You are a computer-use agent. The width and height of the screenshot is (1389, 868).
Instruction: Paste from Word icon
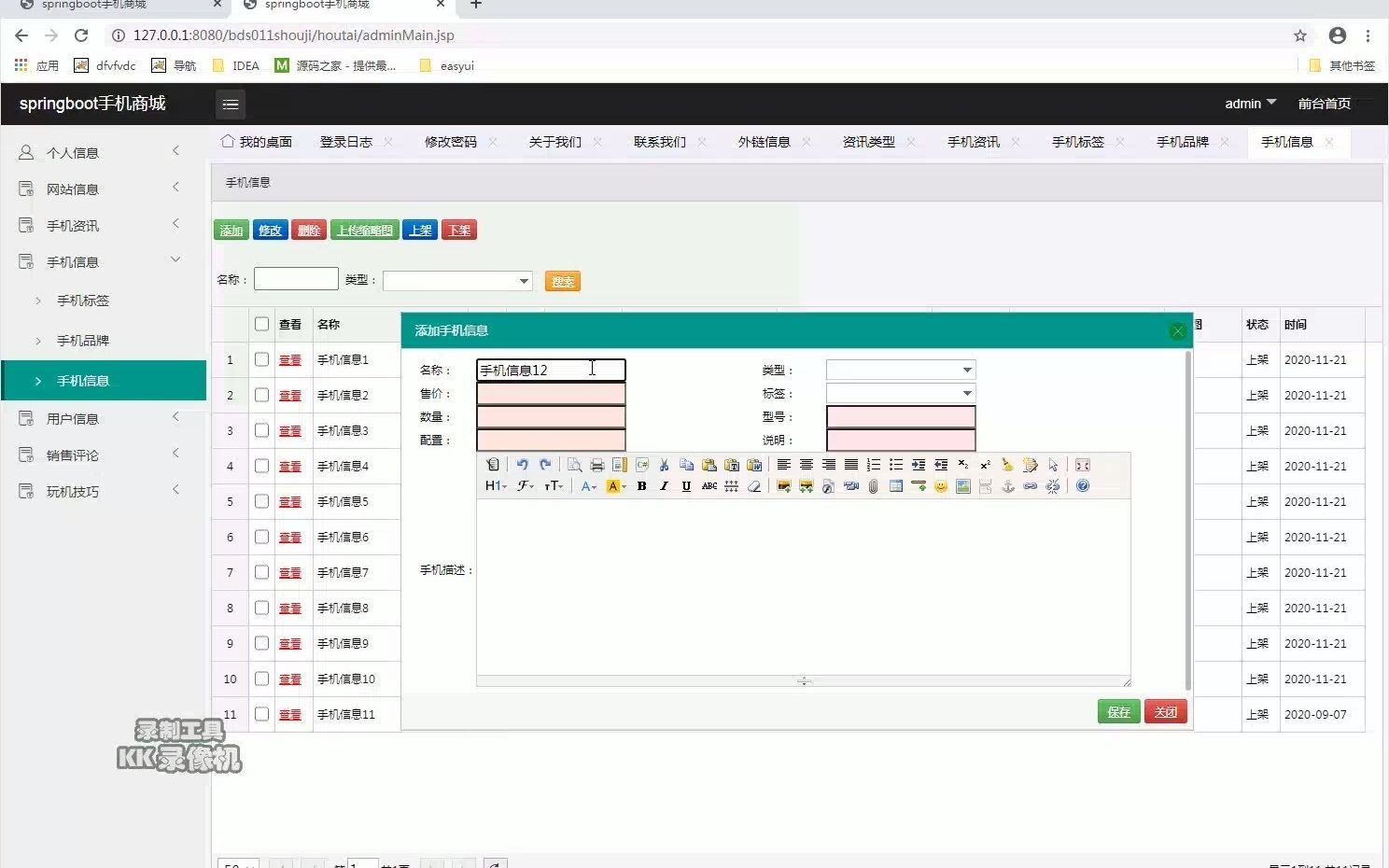[753, 465]
